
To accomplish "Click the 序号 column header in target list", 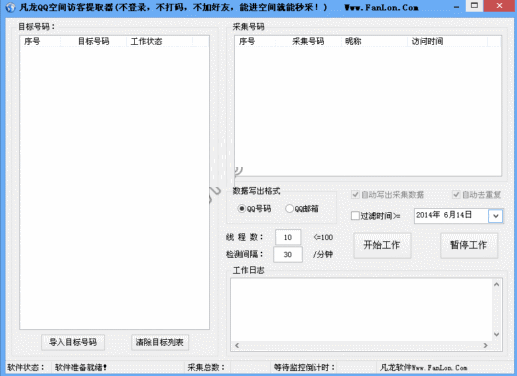I will (40, 41).
